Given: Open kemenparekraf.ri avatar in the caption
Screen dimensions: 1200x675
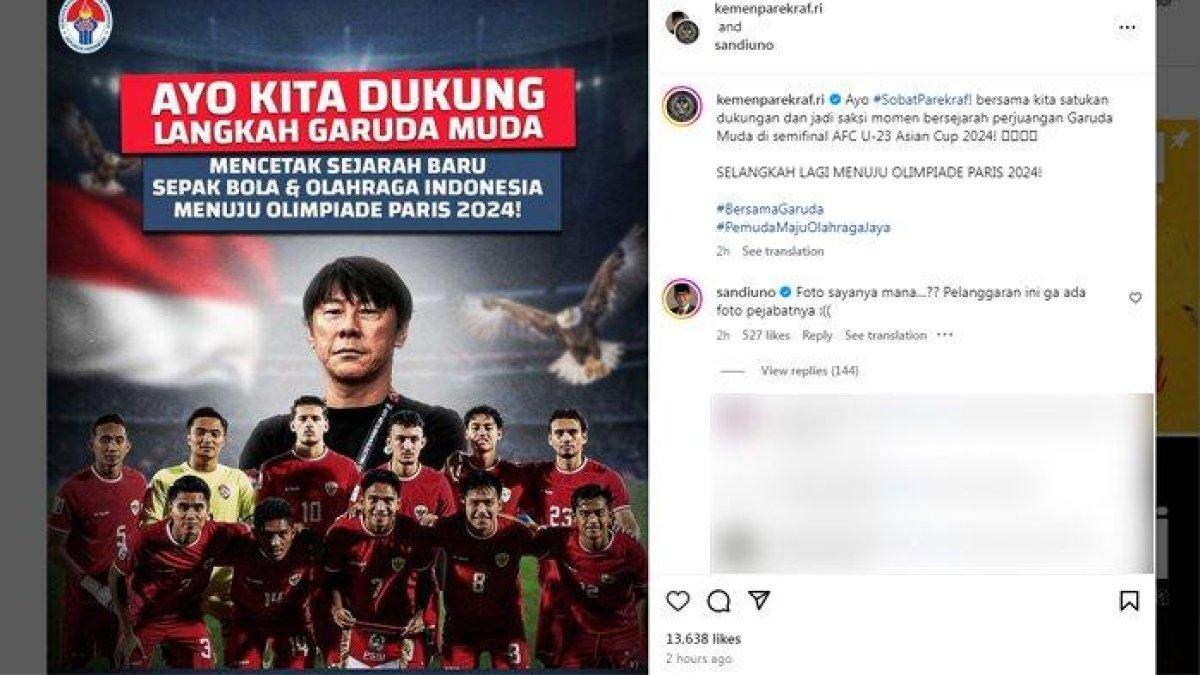Looking at the screenshot, I should (681, 107).
